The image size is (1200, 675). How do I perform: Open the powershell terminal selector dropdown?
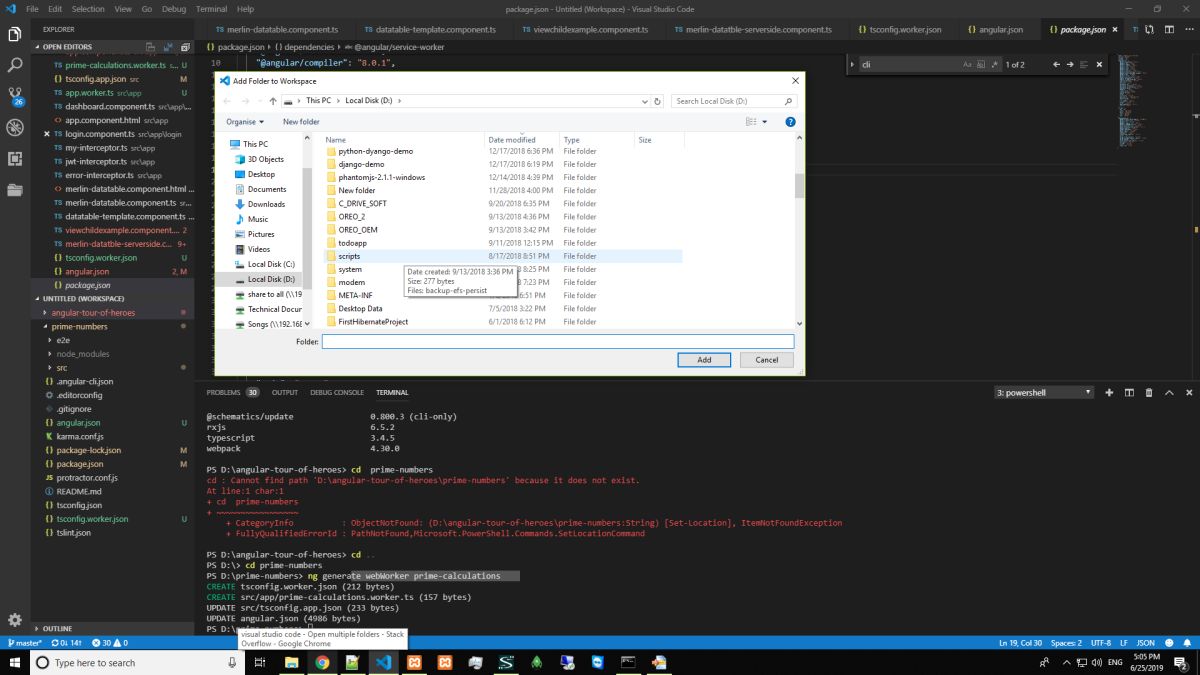1043,393
